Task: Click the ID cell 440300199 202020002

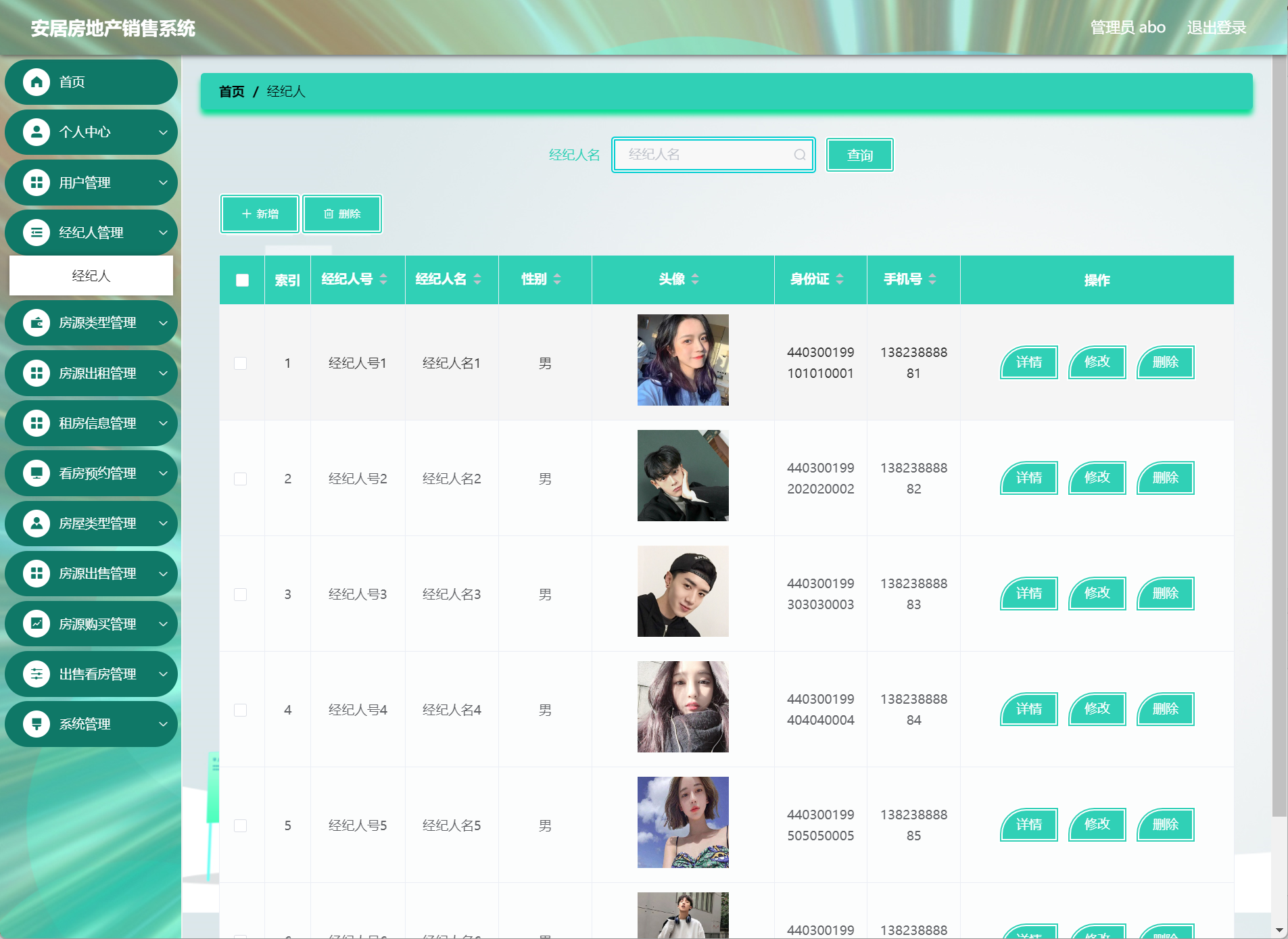Action: (x=820, y=478)
